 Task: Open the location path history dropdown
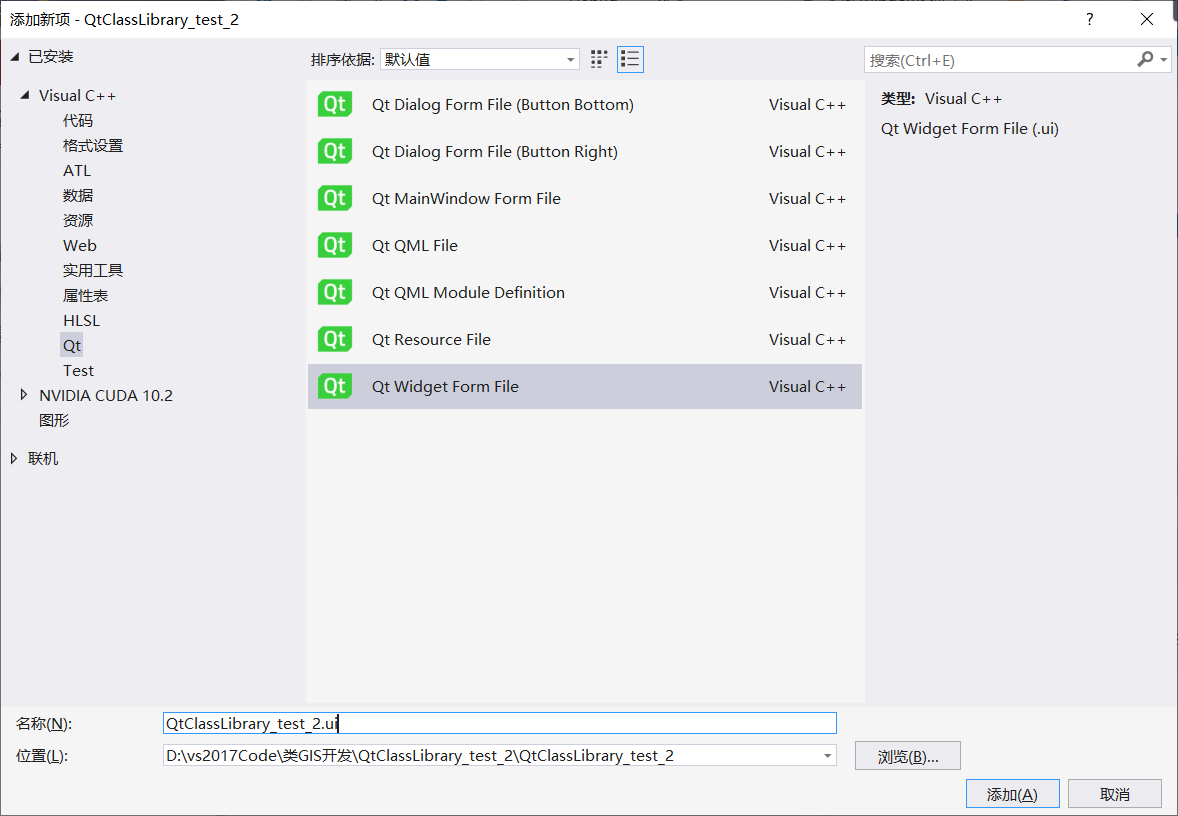[x=828, y=755]
